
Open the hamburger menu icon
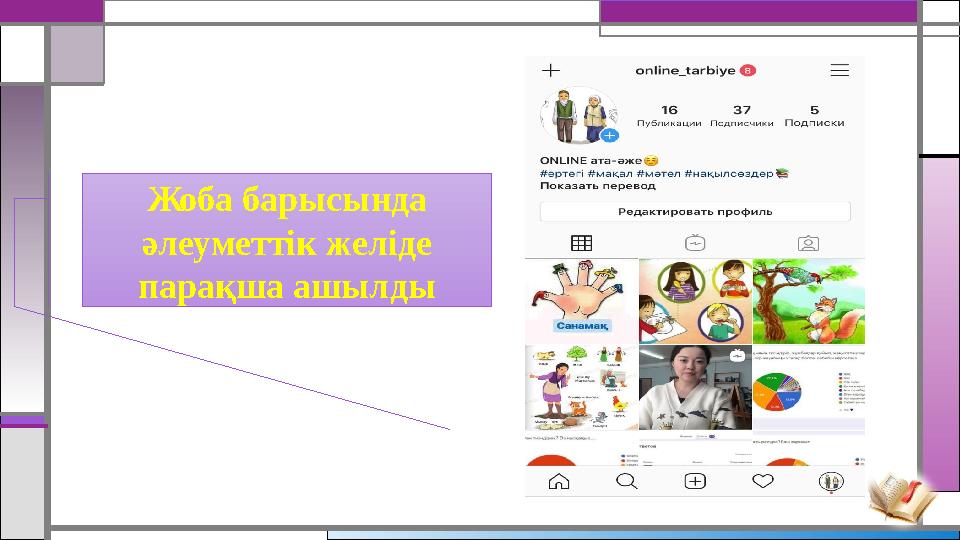[x=839, y=70]
